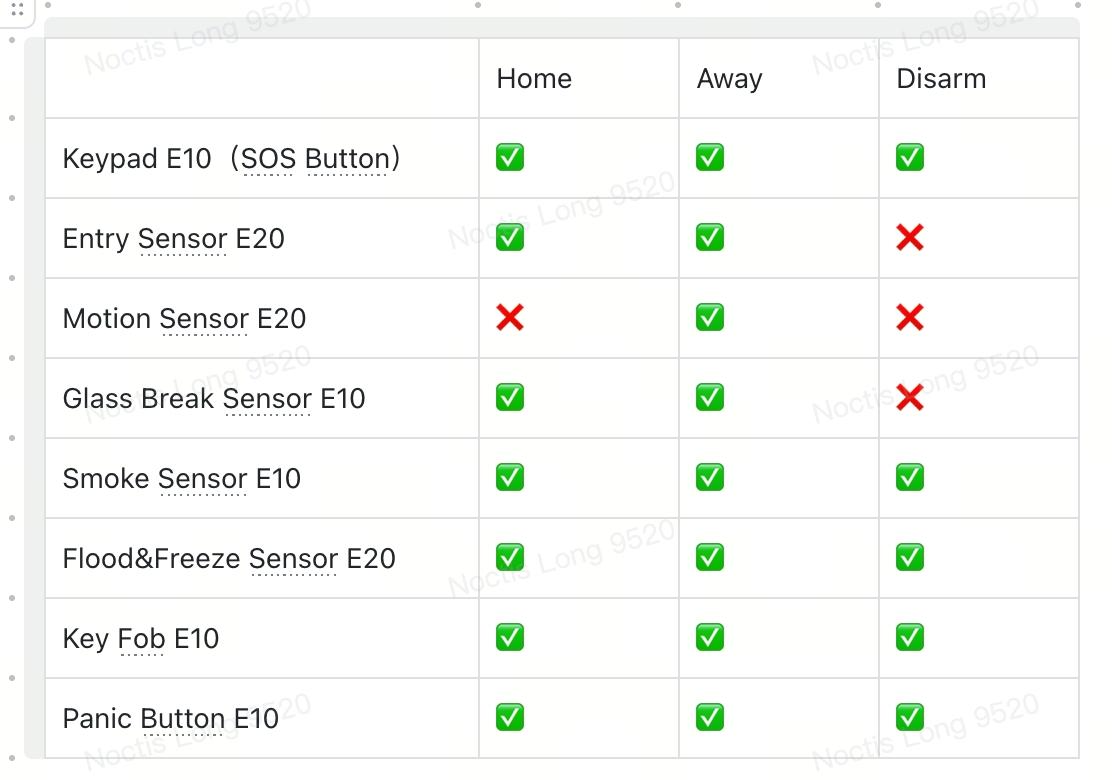Image resolution: width=1112 pixels, height=780 pixels.
Task: Click the Smoke Sensor E10 label
Action: pos(181,479)
